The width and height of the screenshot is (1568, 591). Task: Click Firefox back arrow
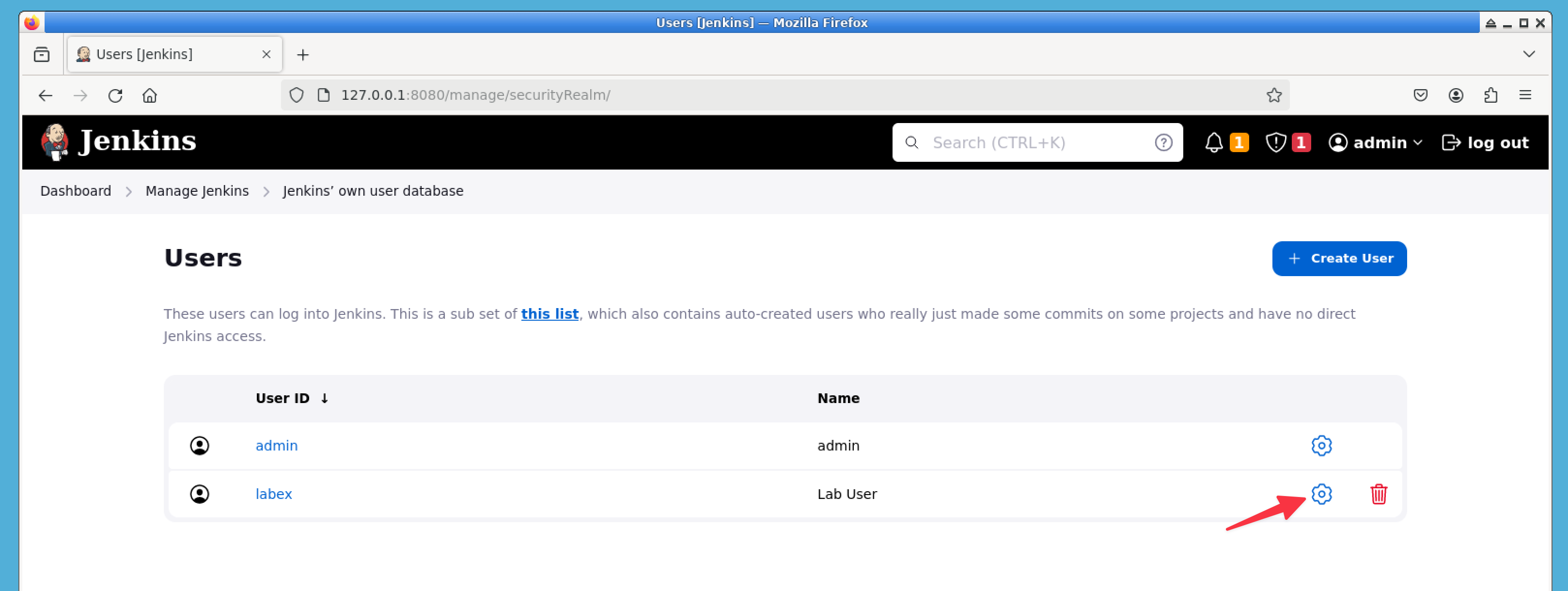(46, 95)
